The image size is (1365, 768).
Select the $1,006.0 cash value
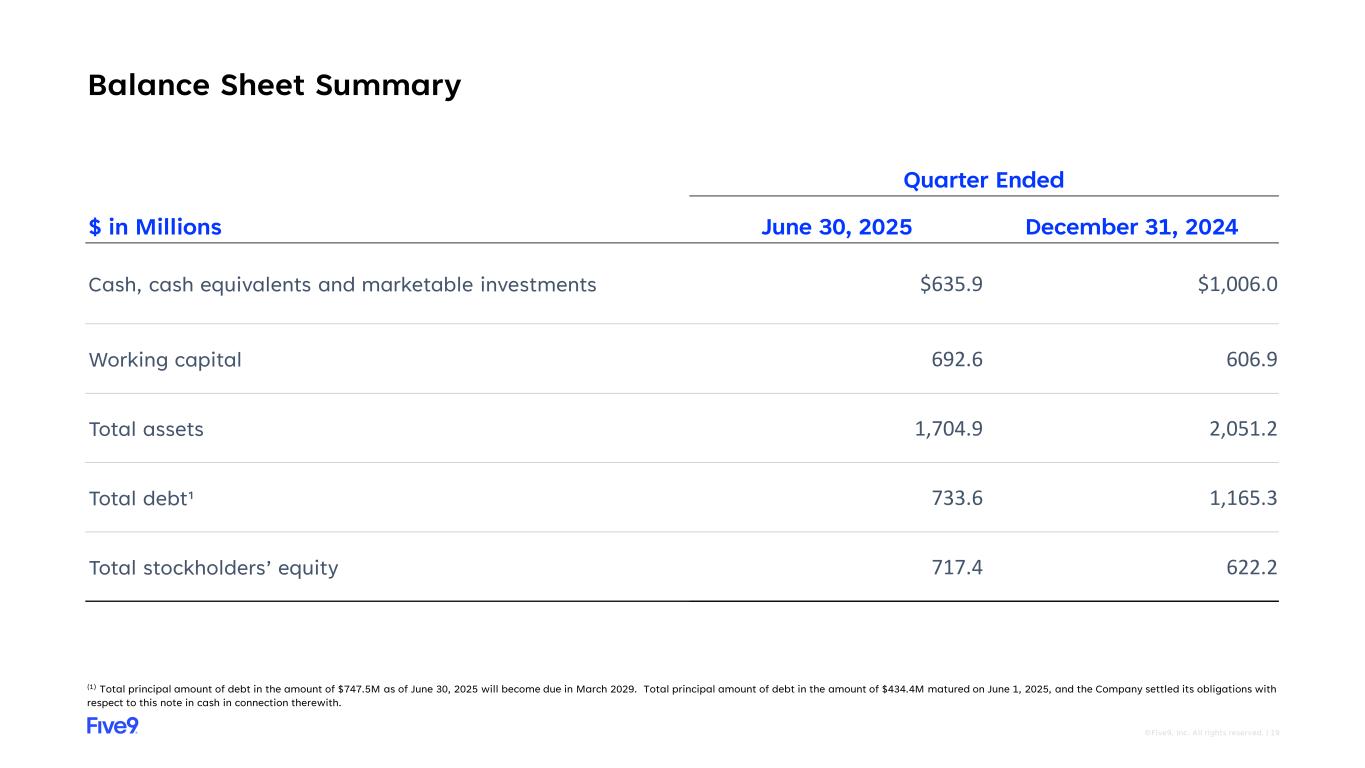tap(1237, 285)
